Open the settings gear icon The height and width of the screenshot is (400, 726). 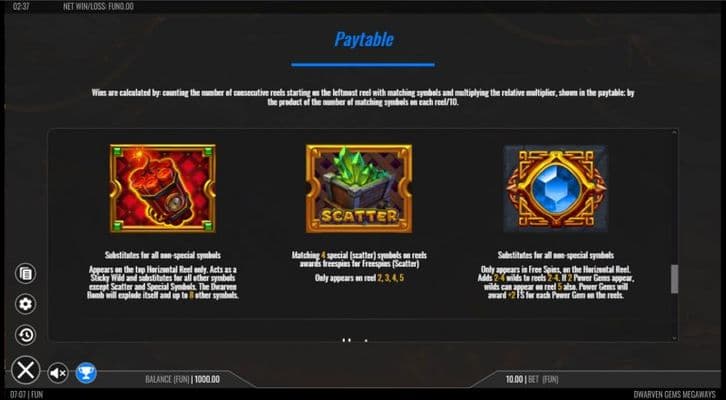pos(25,304)
